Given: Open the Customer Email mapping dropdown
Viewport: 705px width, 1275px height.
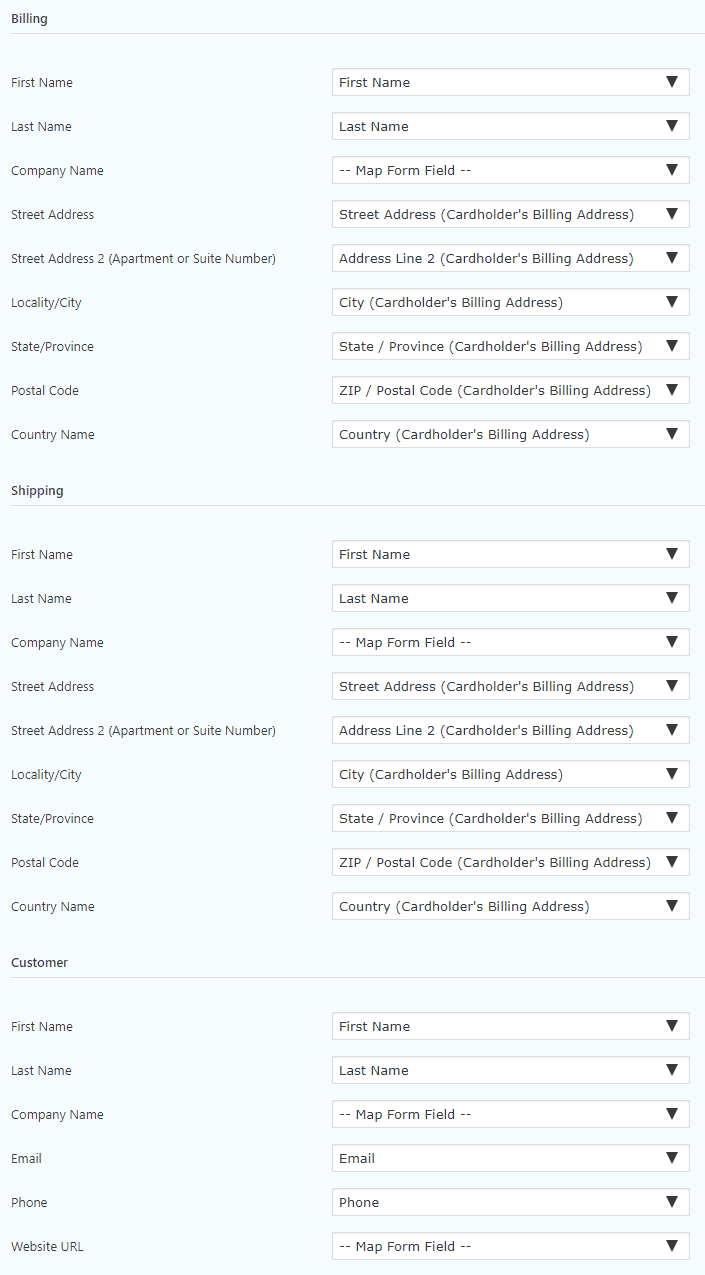Looking at the screenshot, I should 510,1158.
